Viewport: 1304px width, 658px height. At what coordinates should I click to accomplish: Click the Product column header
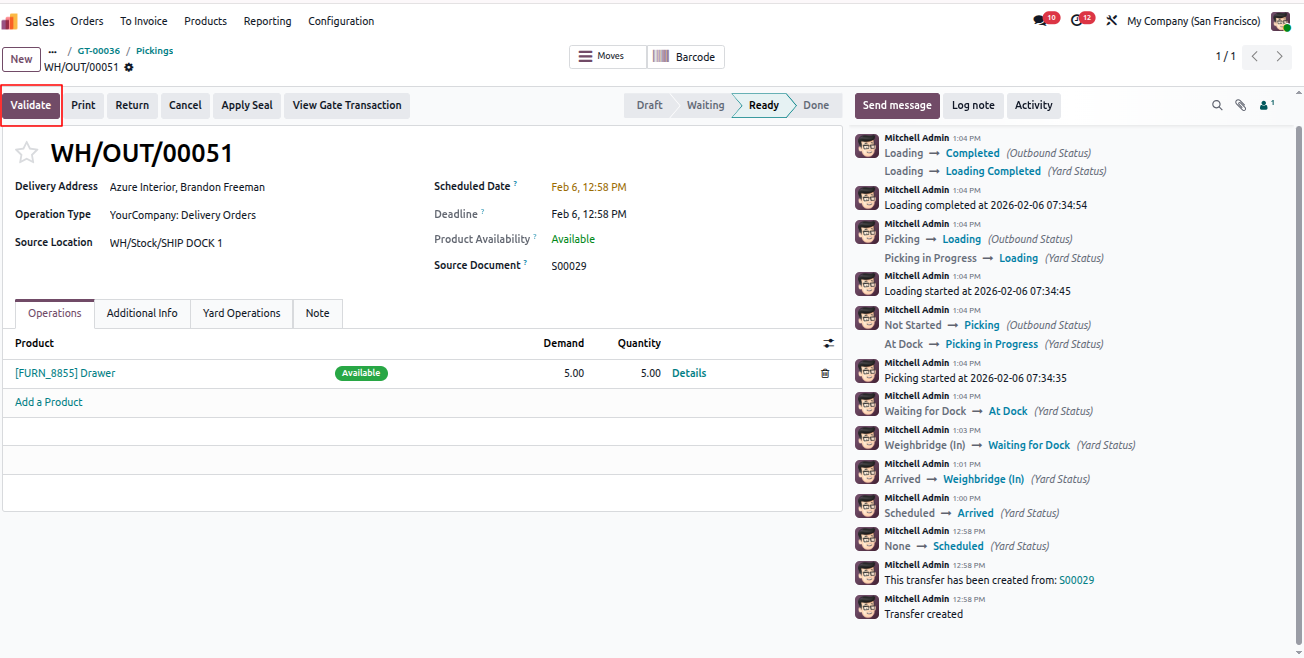pyautogui.click(x=35, y=343)
